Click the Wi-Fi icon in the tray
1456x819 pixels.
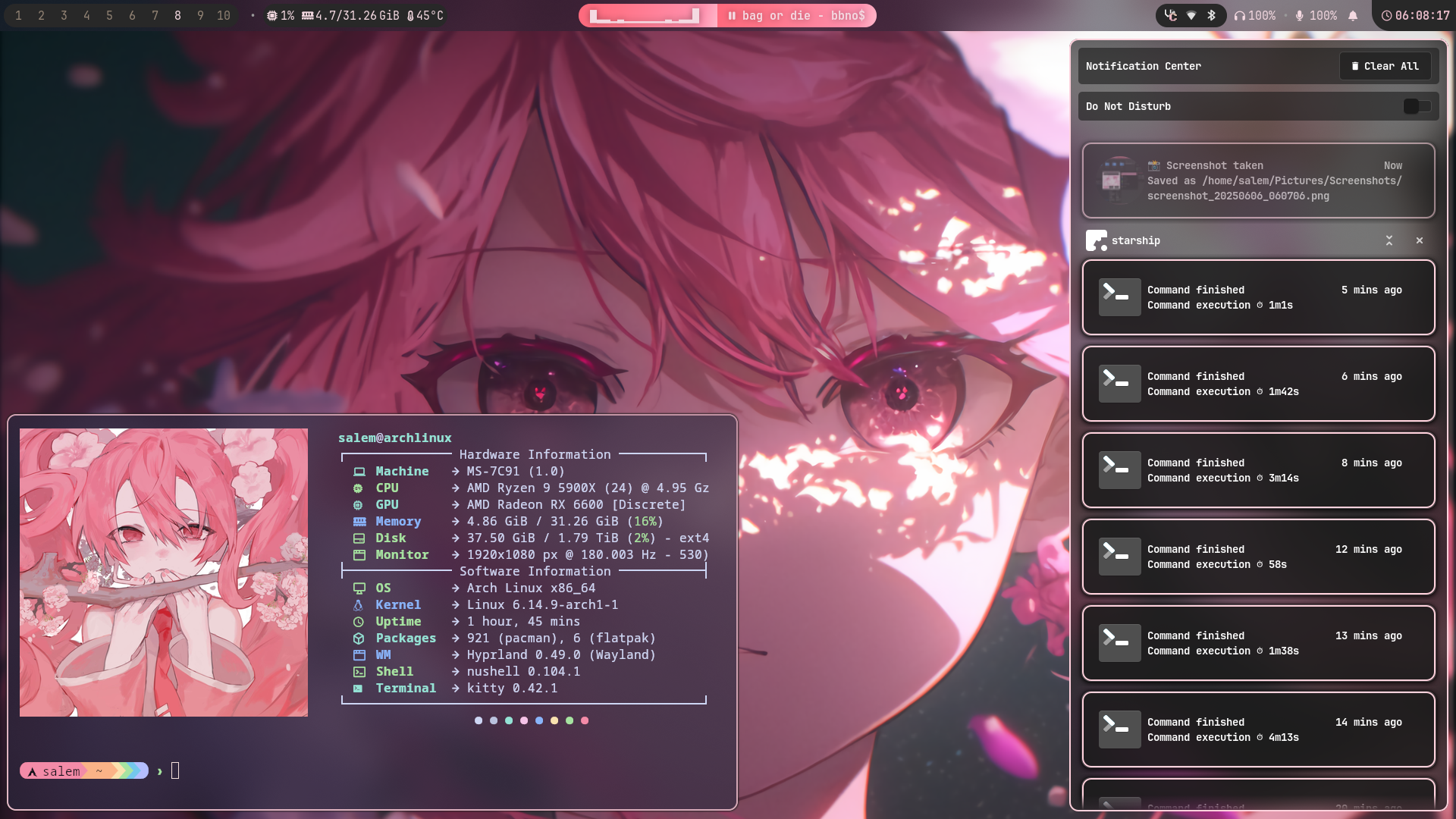(x=1191, y=15)
